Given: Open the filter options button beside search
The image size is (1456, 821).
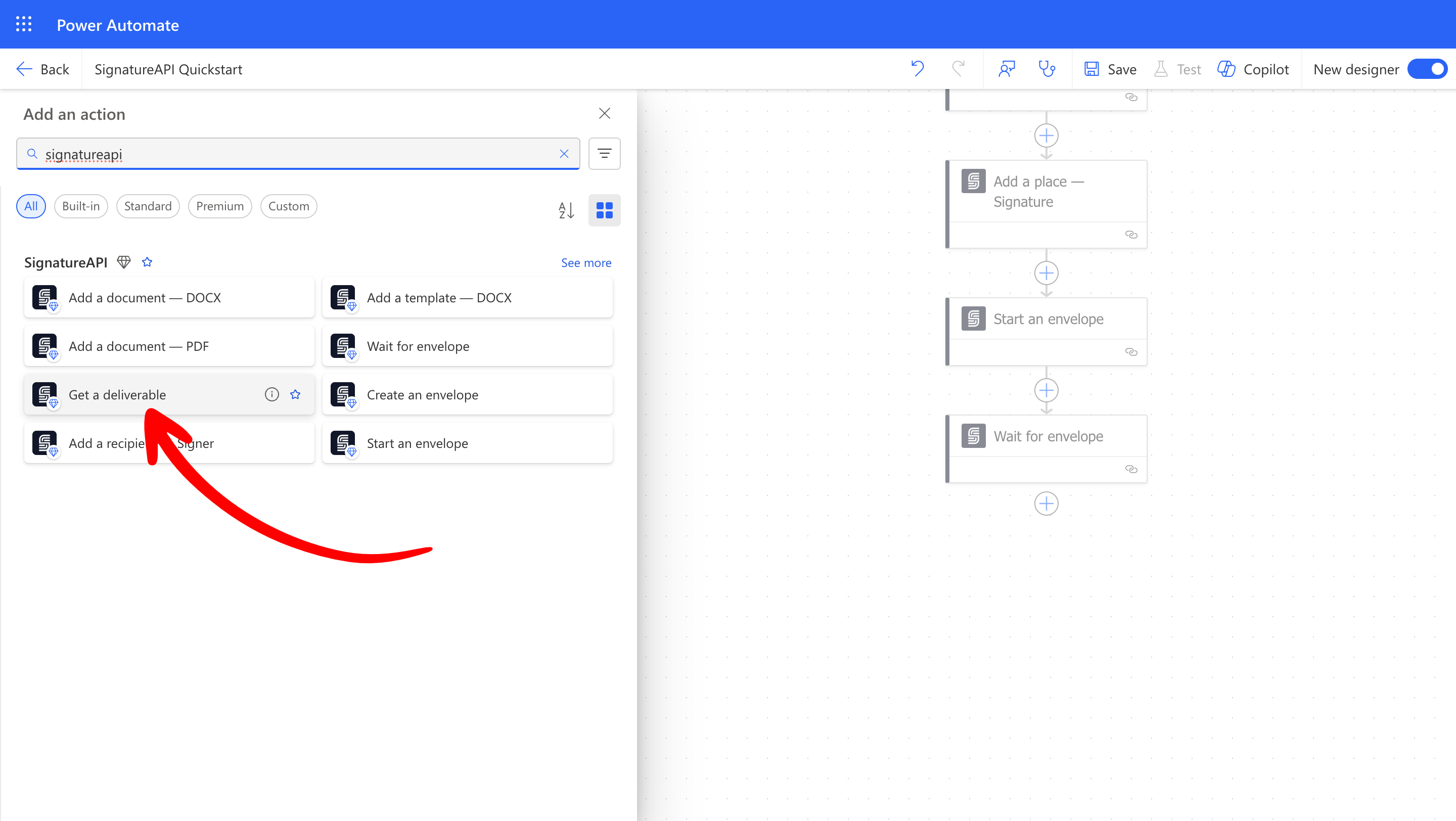Looking at the screenshot, I should coord(604,154).
